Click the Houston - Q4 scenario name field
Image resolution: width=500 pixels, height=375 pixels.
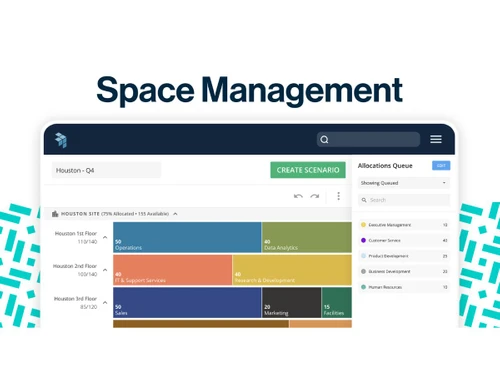(106, 170)
